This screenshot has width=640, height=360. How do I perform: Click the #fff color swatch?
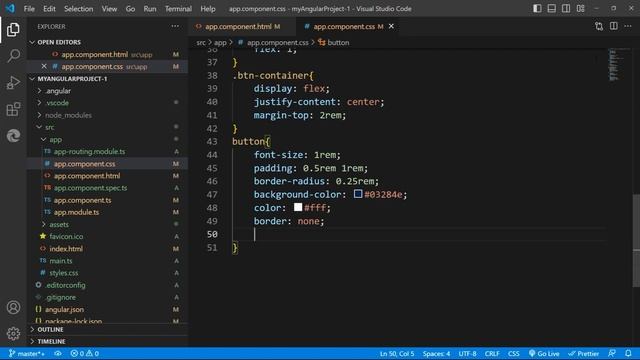tap(298, 207)
